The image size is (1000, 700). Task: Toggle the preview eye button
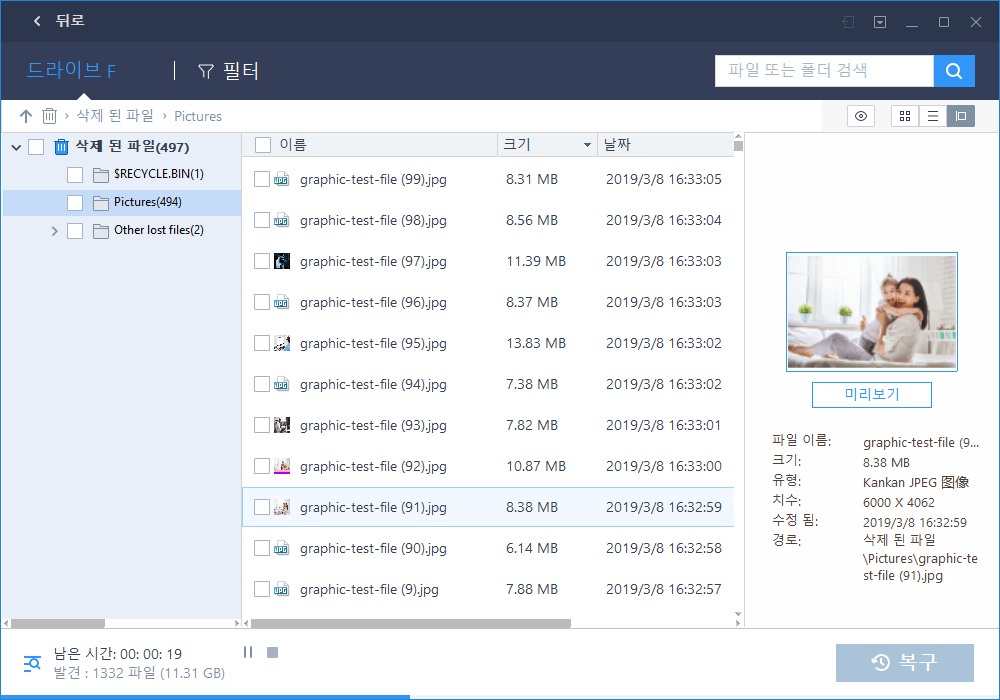(x=860, y=116)
